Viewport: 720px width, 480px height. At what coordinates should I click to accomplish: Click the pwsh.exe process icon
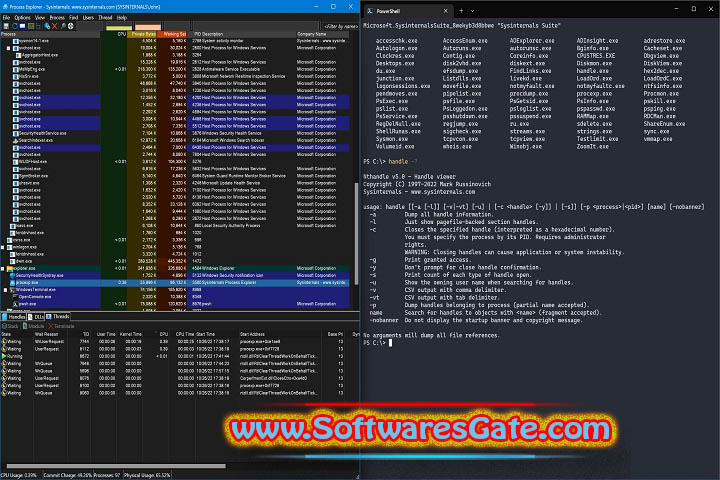(x=16, y=304)
